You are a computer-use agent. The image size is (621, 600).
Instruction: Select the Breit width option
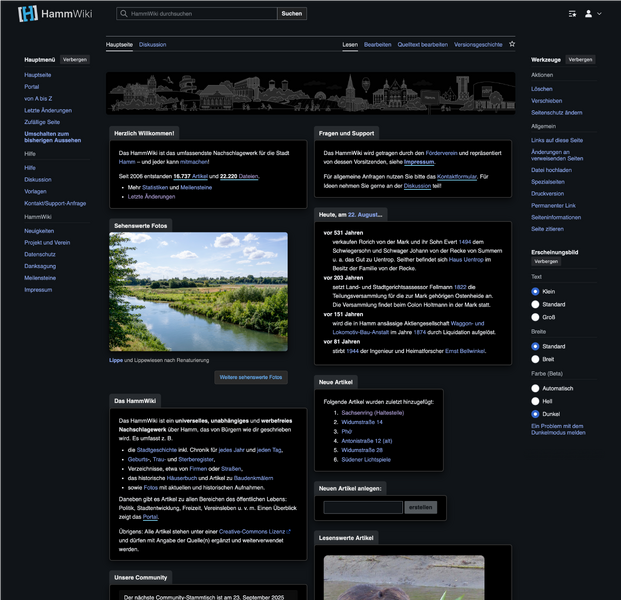coord(535,358)
